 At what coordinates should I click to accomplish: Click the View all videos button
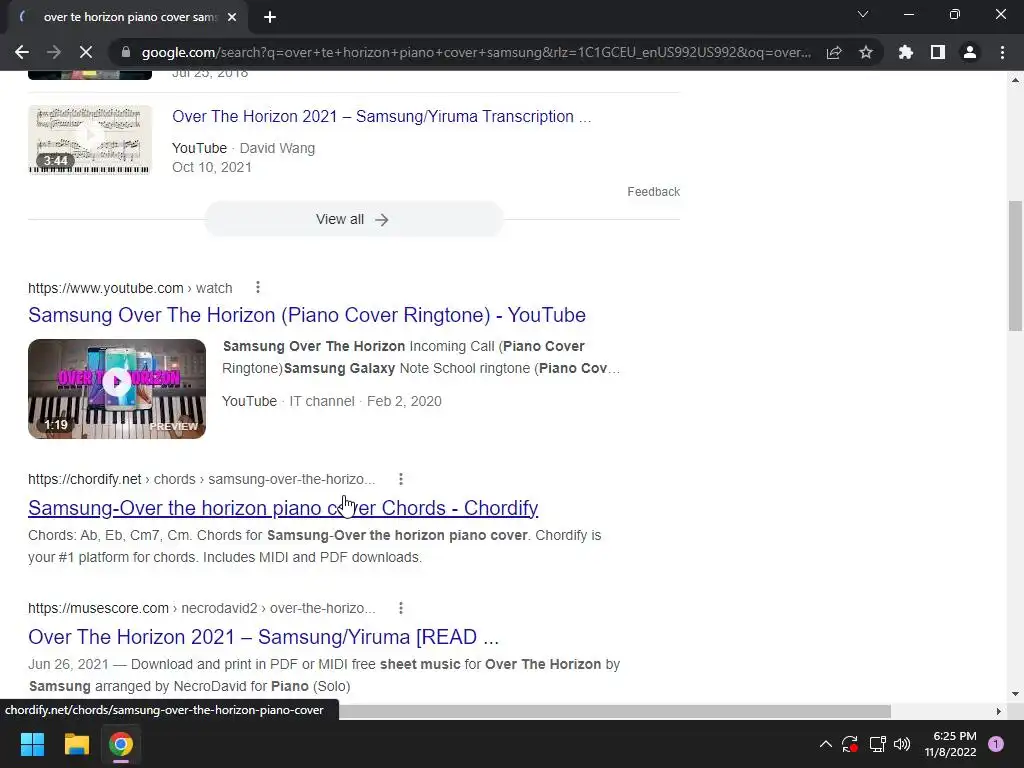354,219
